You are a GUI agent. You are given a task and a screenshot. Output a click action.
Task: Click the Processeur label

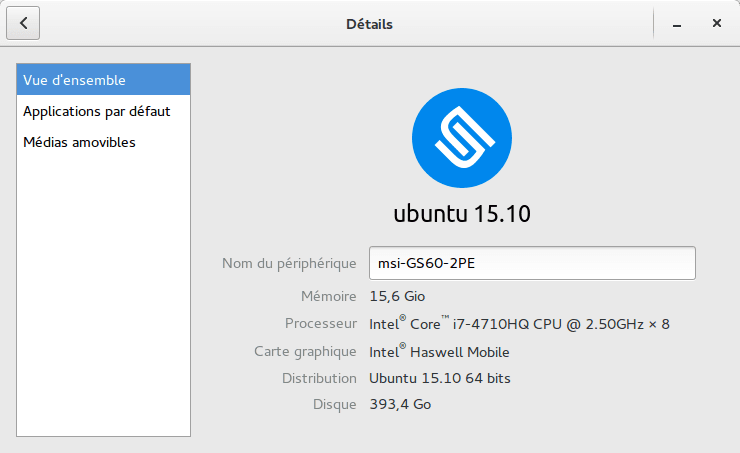pyautogui.click(x=320, y=323)
